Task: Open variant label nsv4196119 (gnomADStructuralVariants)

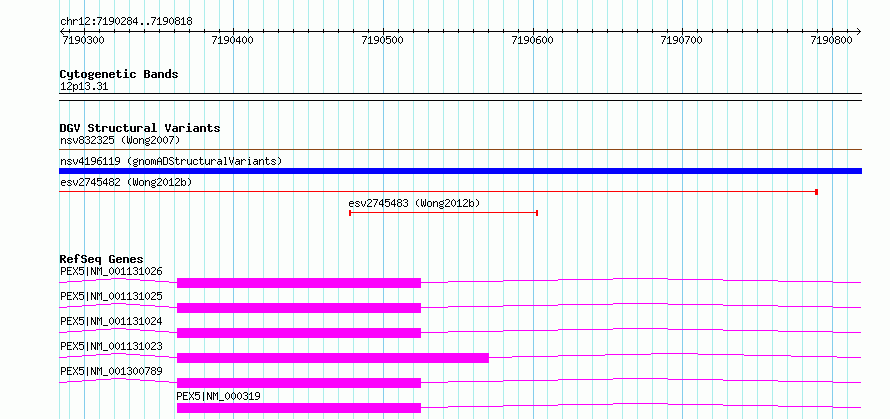Action: [171, 161]
